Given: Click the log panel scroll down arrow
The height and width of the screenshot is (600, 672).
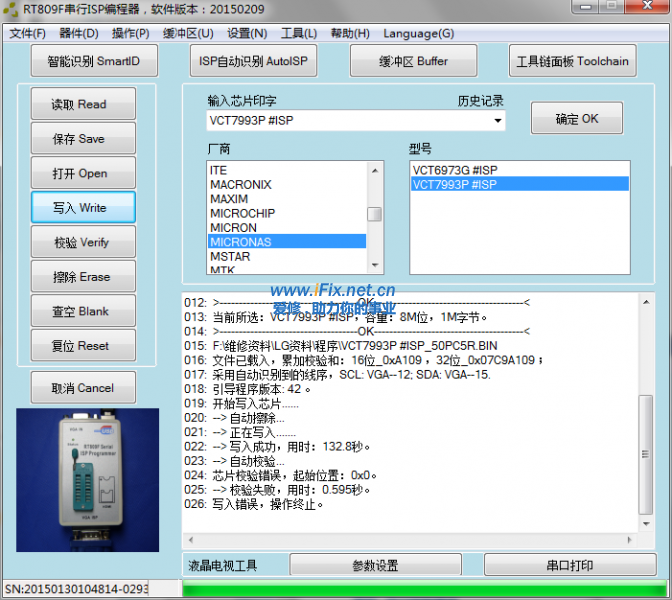Looking at the screenshot, I should pos(646,524).
